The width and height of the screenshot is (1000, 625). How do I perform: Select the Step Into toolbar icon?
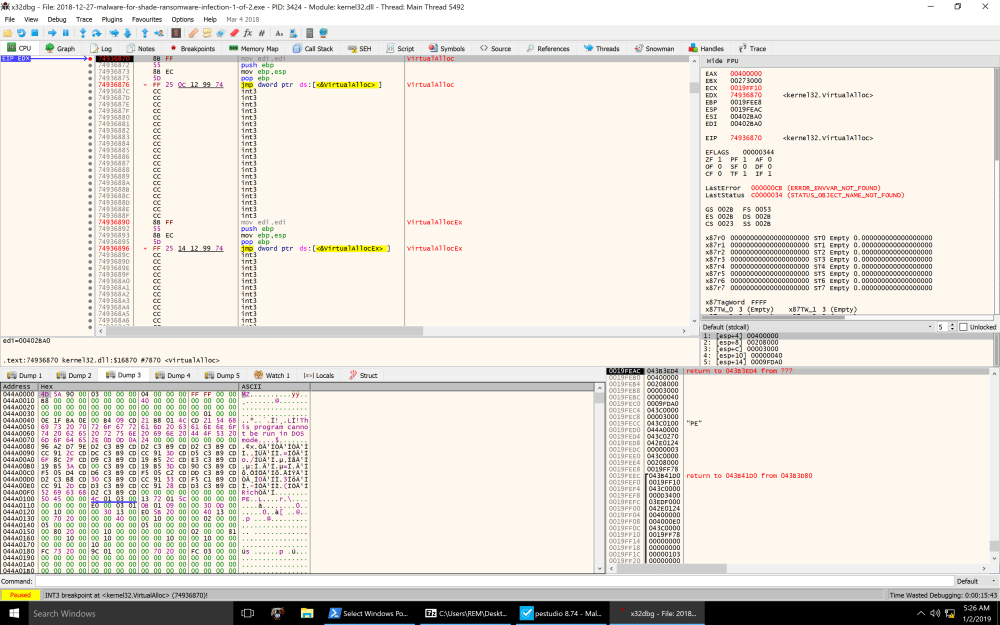pos(83,33)
